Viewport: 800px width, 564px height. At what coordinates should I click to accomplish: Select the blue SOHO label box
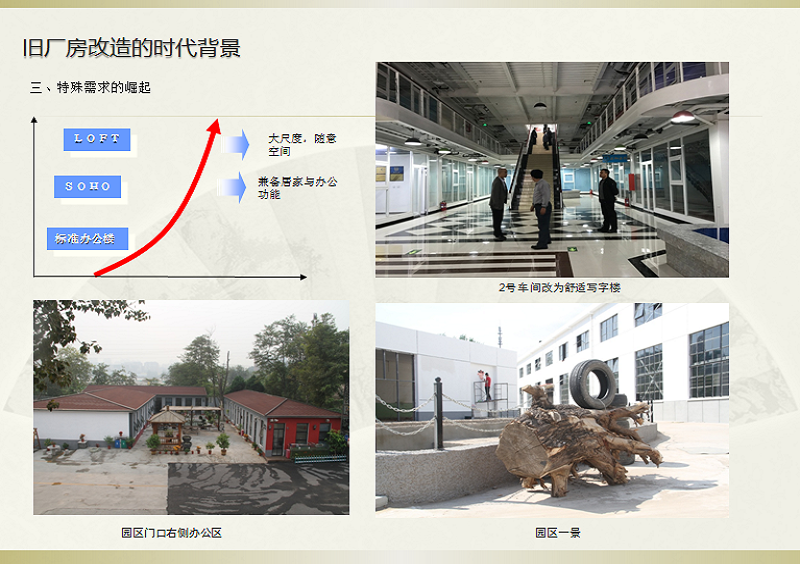[x=89, y=186]
